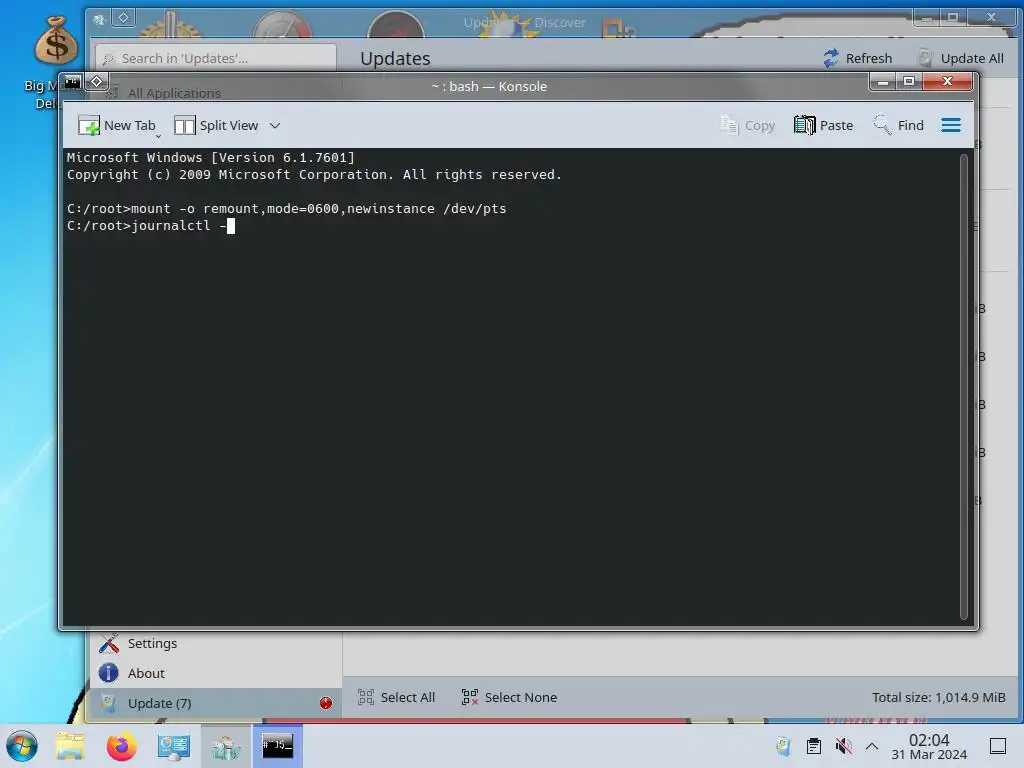Click the Copy button in Konsole toolbar
1024x768 pixels.
click(x=748, y=125)
